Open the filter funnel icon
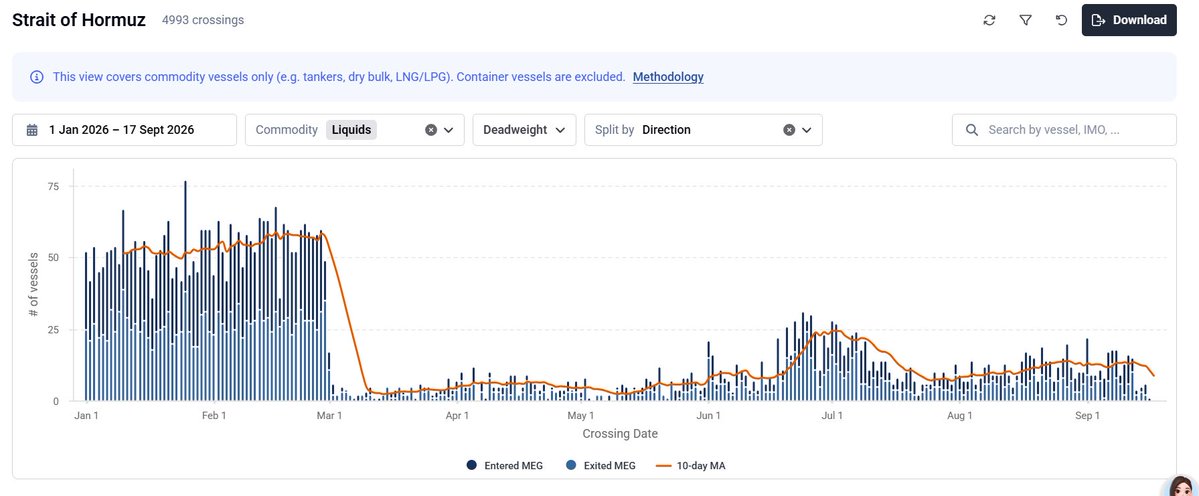Screen dimensions: 1199x496 [1025, 21]
